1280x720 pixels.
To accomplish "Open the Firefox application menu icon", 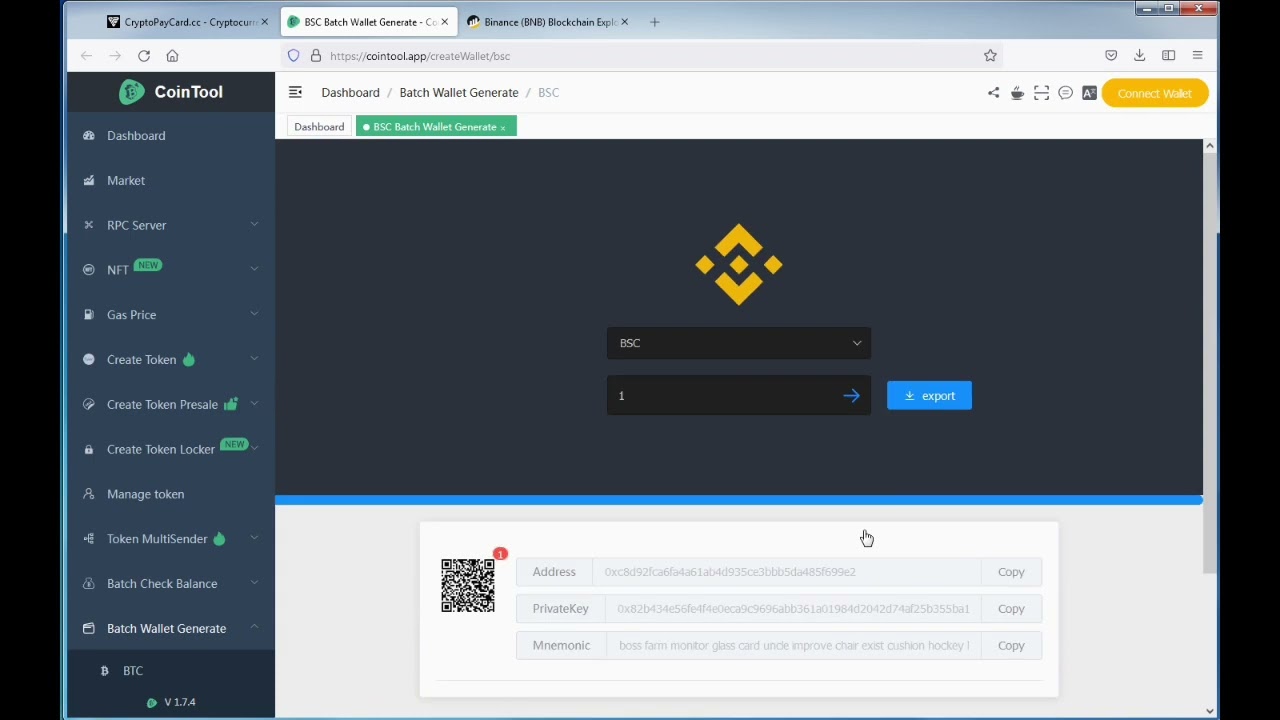I will [x=1197, y=56].
